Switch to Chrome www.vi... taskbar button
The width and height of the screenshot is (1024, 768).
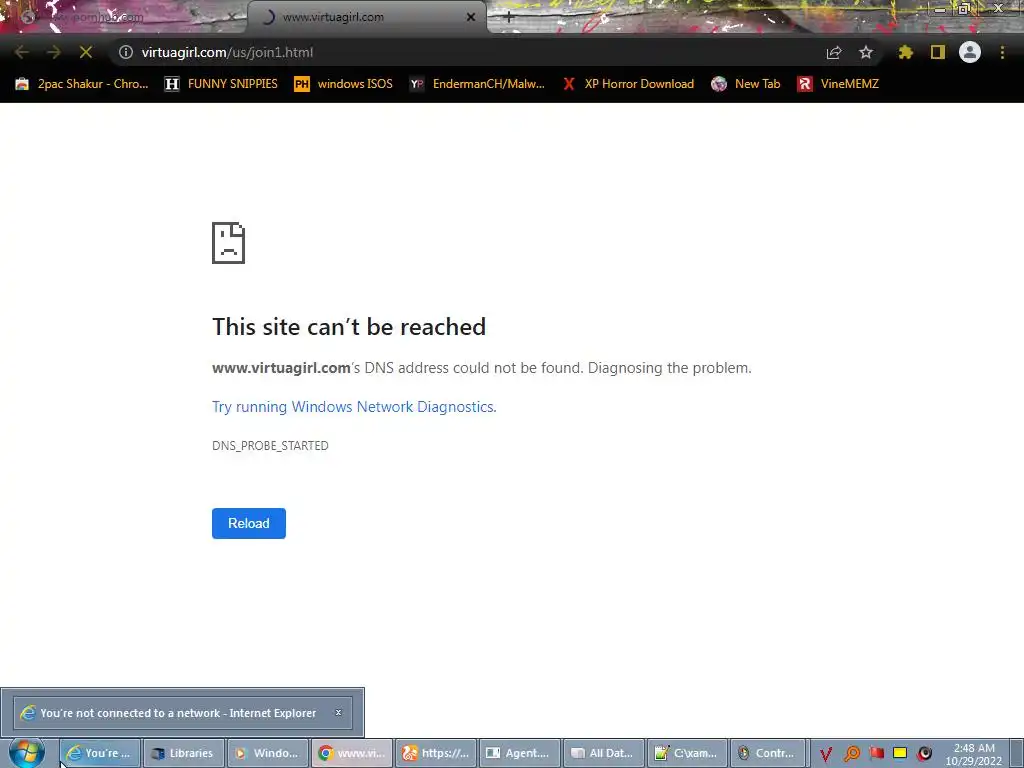coord(351,753)
